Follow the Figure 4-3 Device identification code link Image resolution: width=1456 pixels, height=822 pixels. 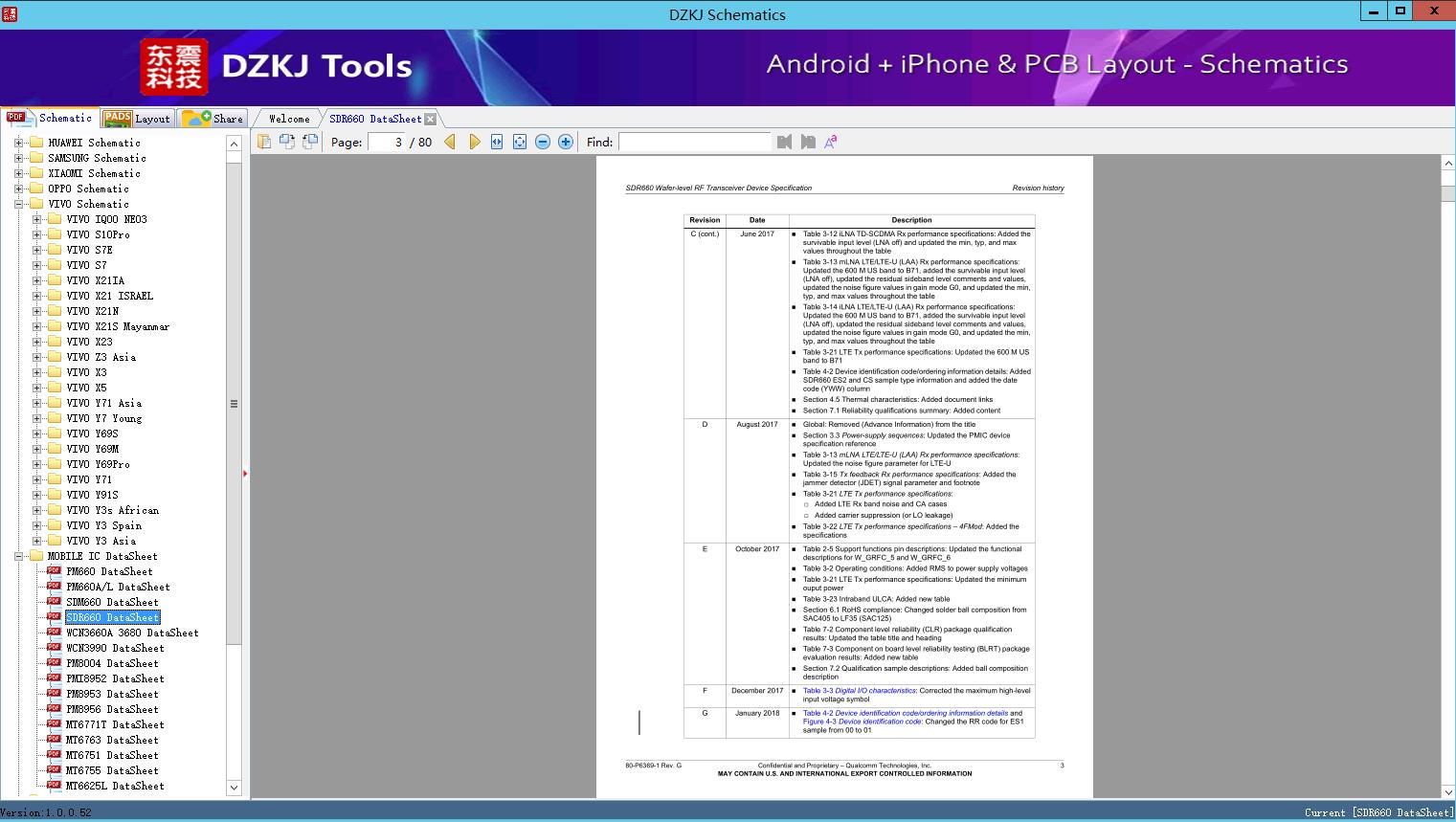click(862, 722)
